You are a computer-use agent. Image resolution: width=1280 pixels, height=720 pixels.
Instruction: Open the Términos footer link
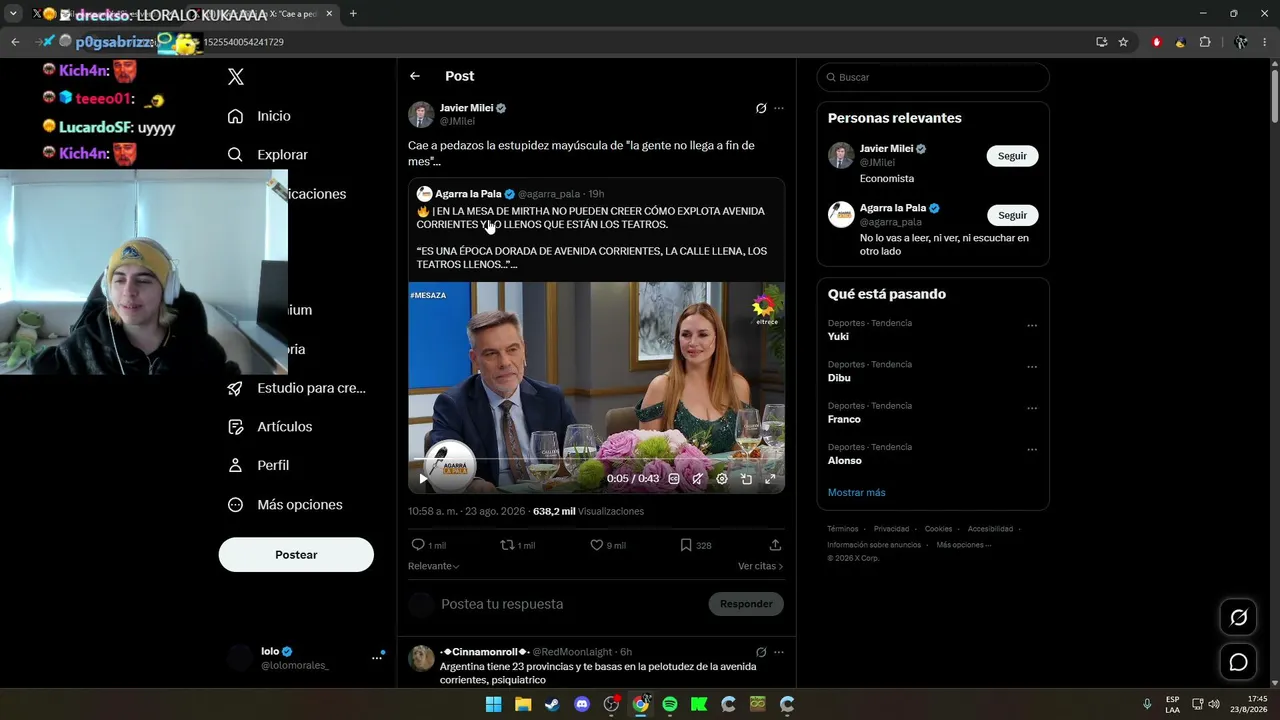843,529
